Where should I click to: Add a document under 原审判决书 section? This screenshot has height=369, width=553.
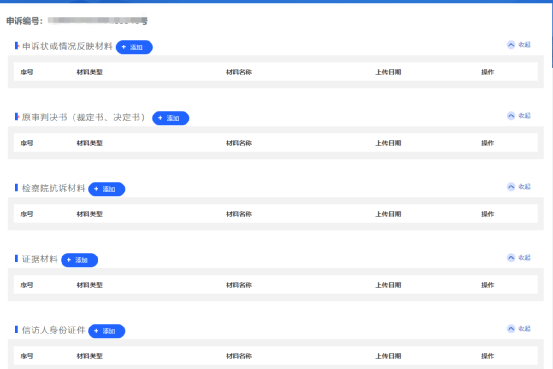tap(170, 118)
